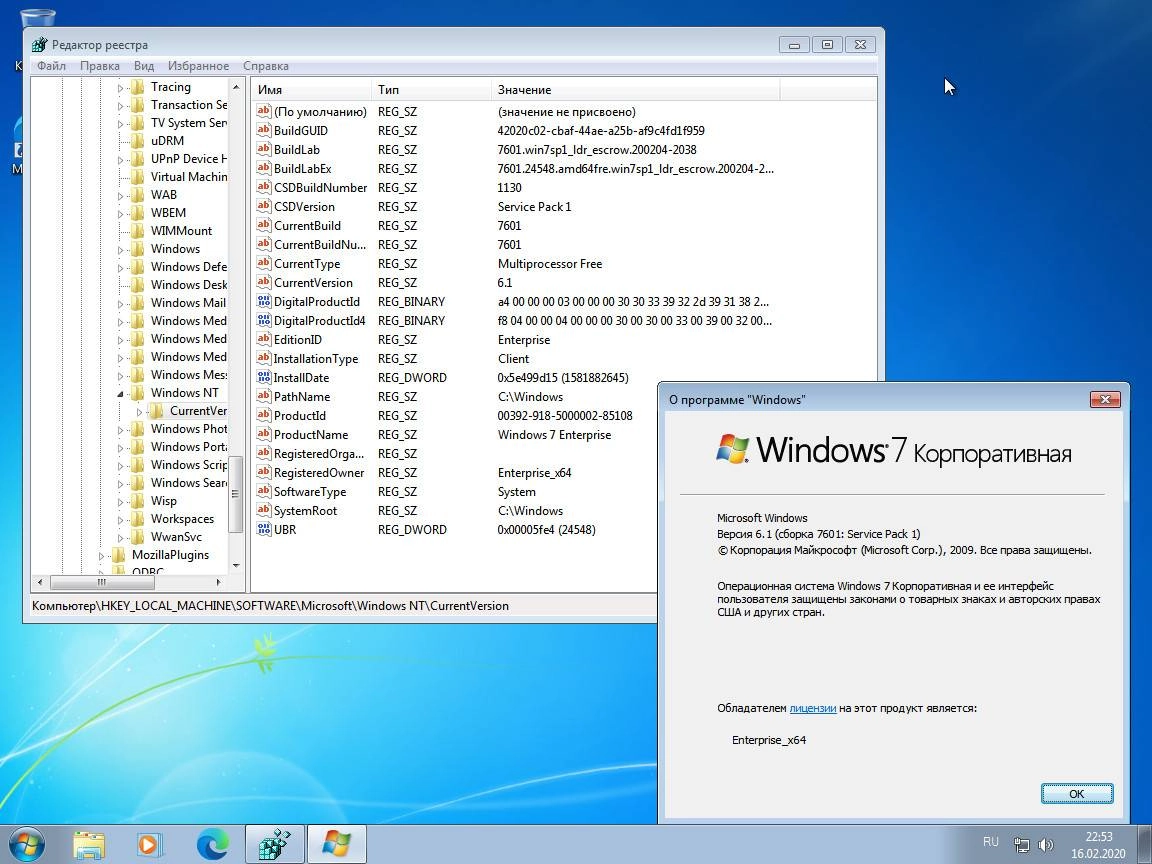Select the PathName value name
The width and height of the screenshot is (1152, 864).
point(302,397)
